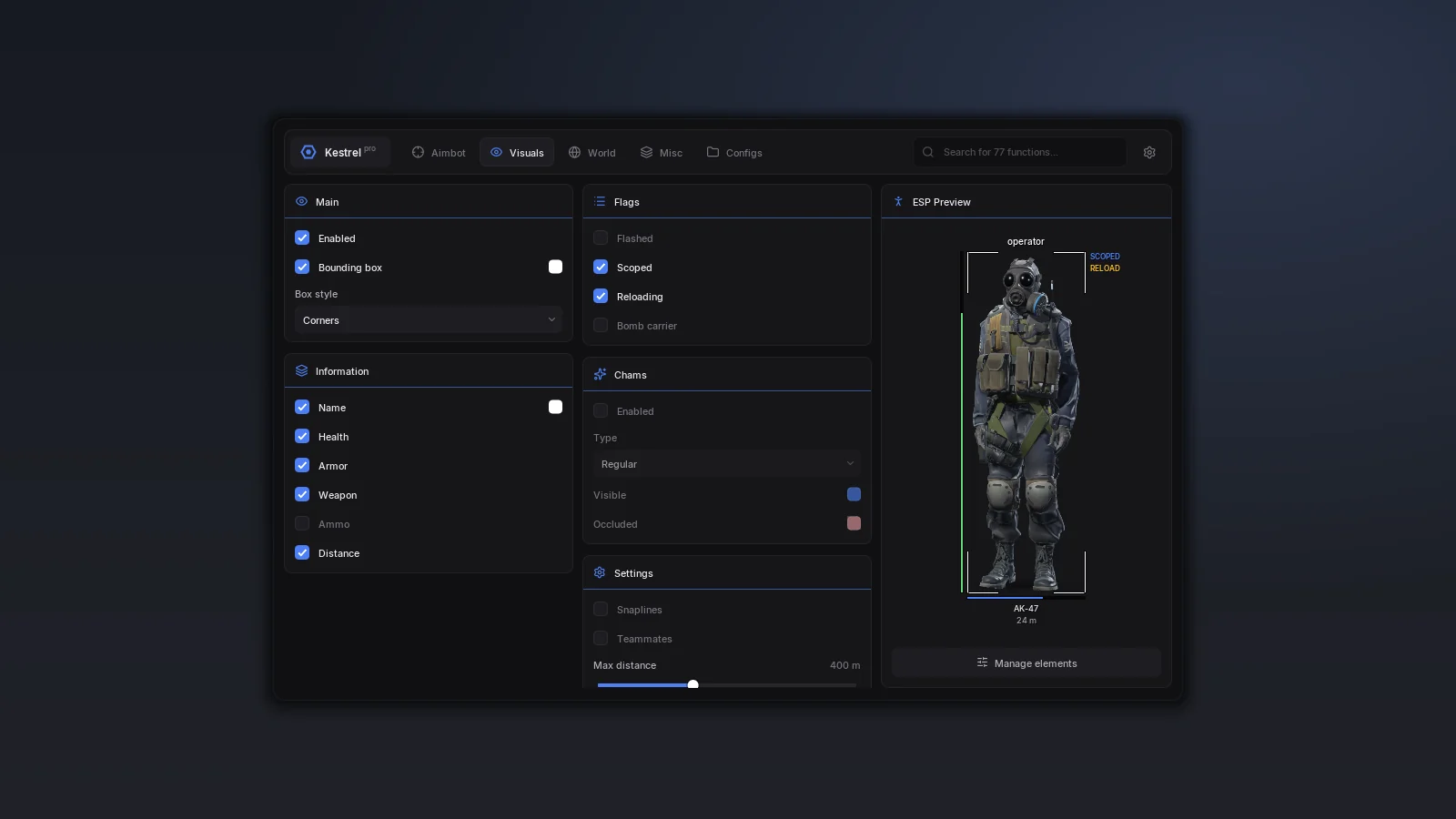Open settings via the gear icon
The width and height of the screenshot is (1456, 819).
1149,152
